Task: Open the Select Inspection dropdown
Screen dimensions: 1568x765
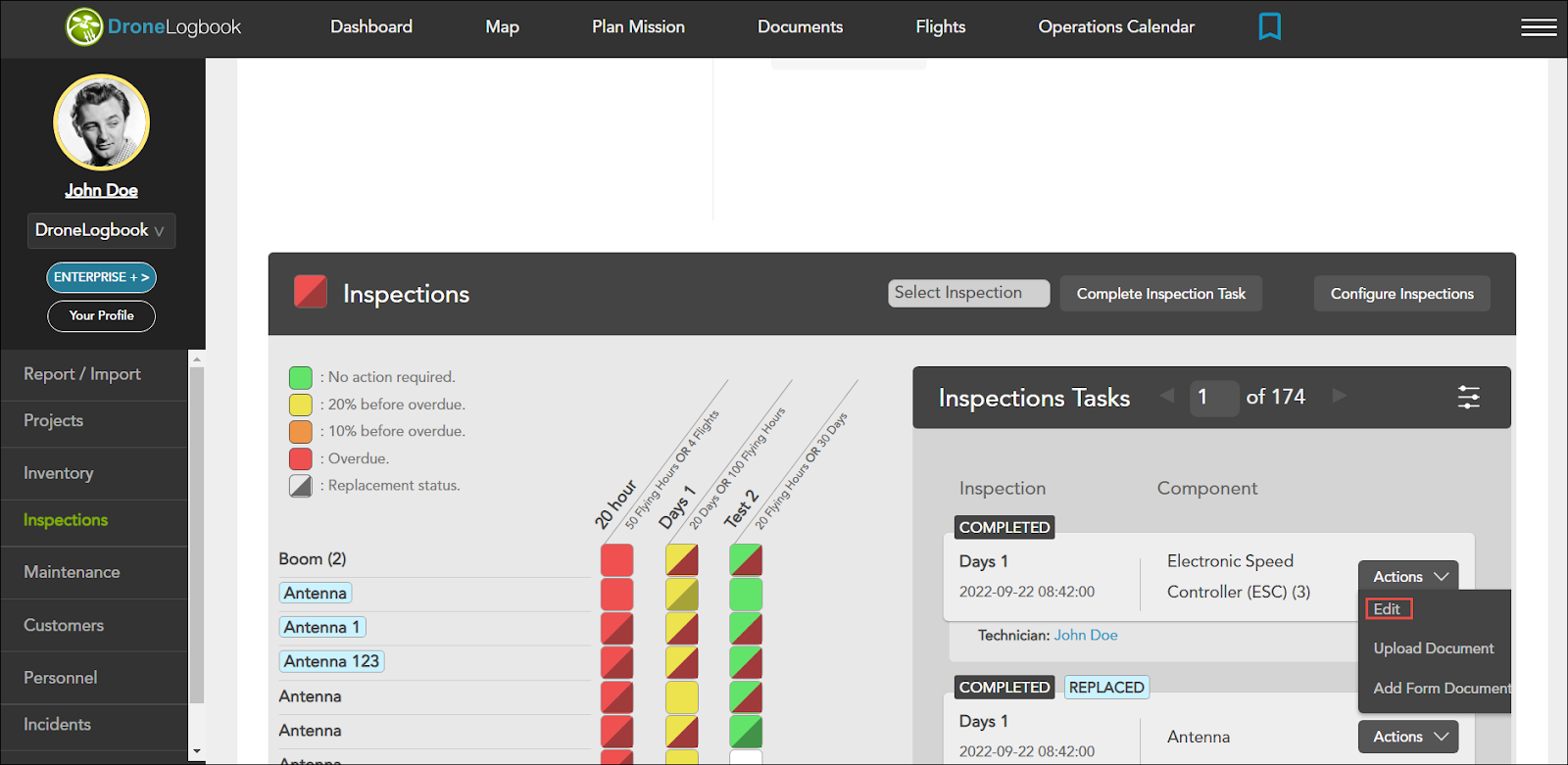Action: pos(968,293)
